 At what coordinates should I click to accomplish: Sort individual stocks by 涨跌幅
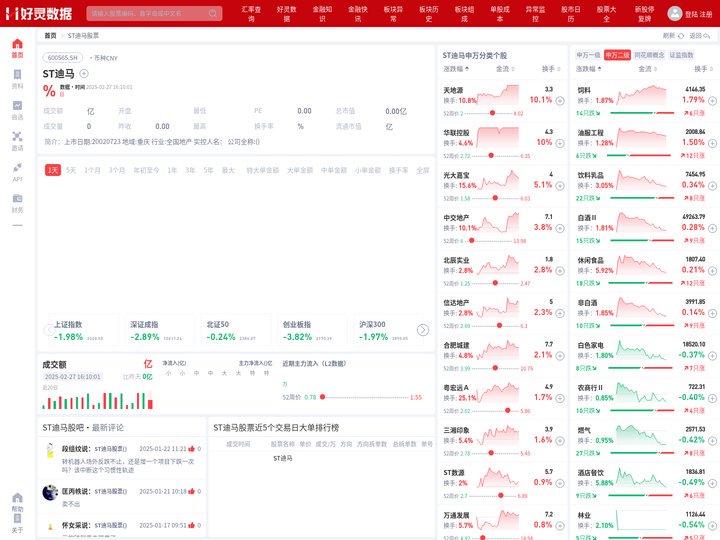(456, 69)
